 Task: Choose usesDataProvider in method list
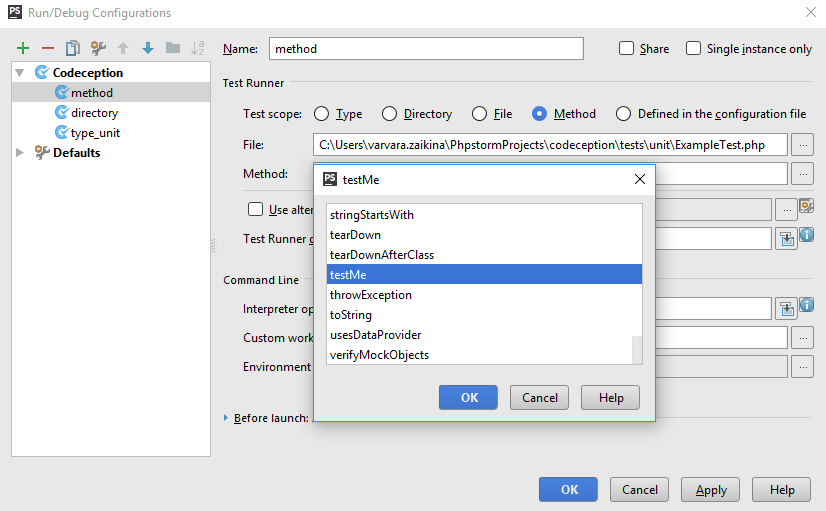479,335
